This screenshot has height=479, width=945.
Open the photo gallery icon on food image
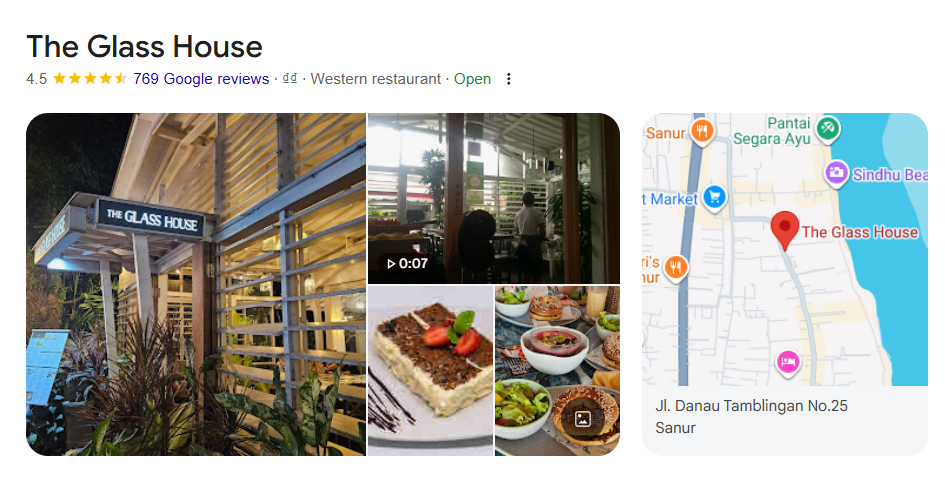(582, 419)
